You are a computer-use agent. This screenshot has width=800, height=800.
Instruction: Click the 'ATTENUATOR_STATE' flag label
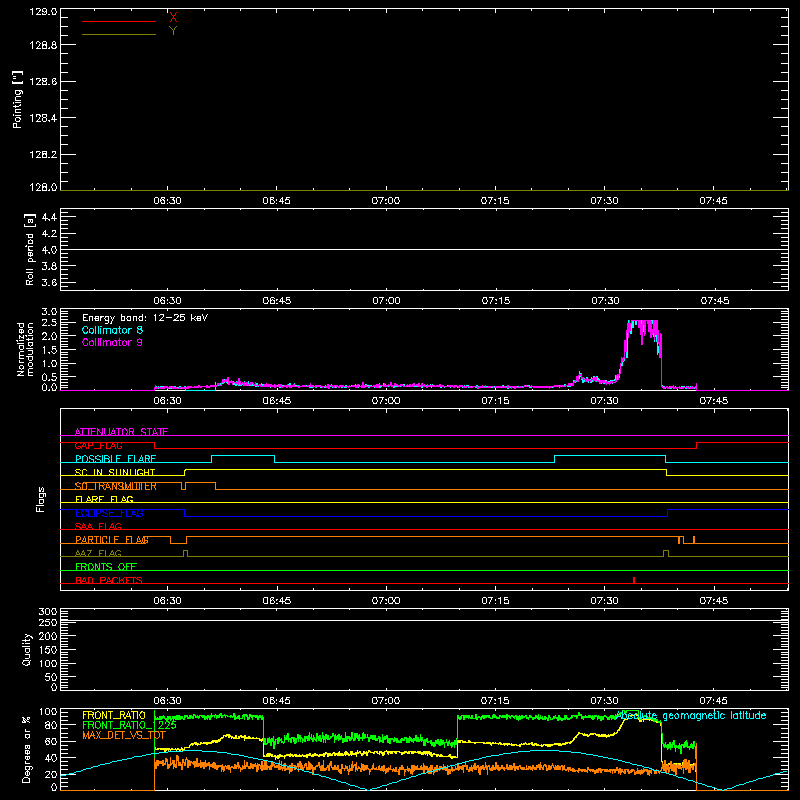pos(121,432)
